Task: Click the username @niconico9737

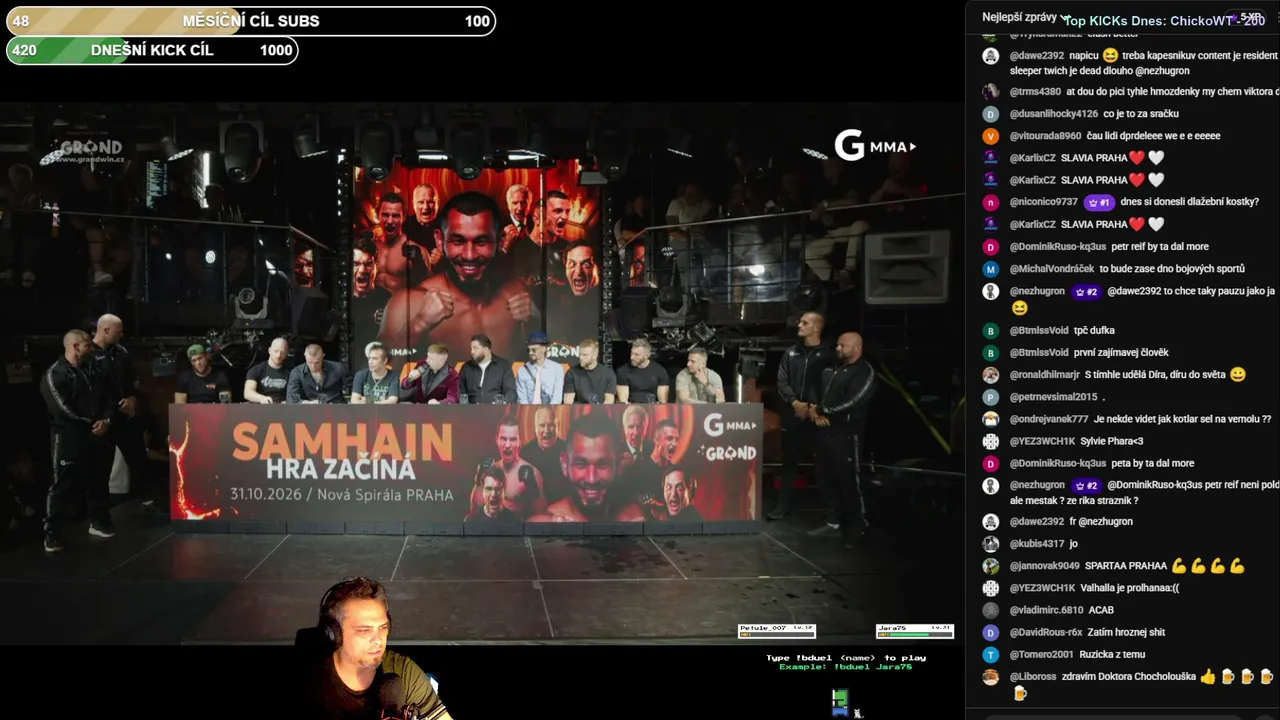Action: pos(1044,202)
